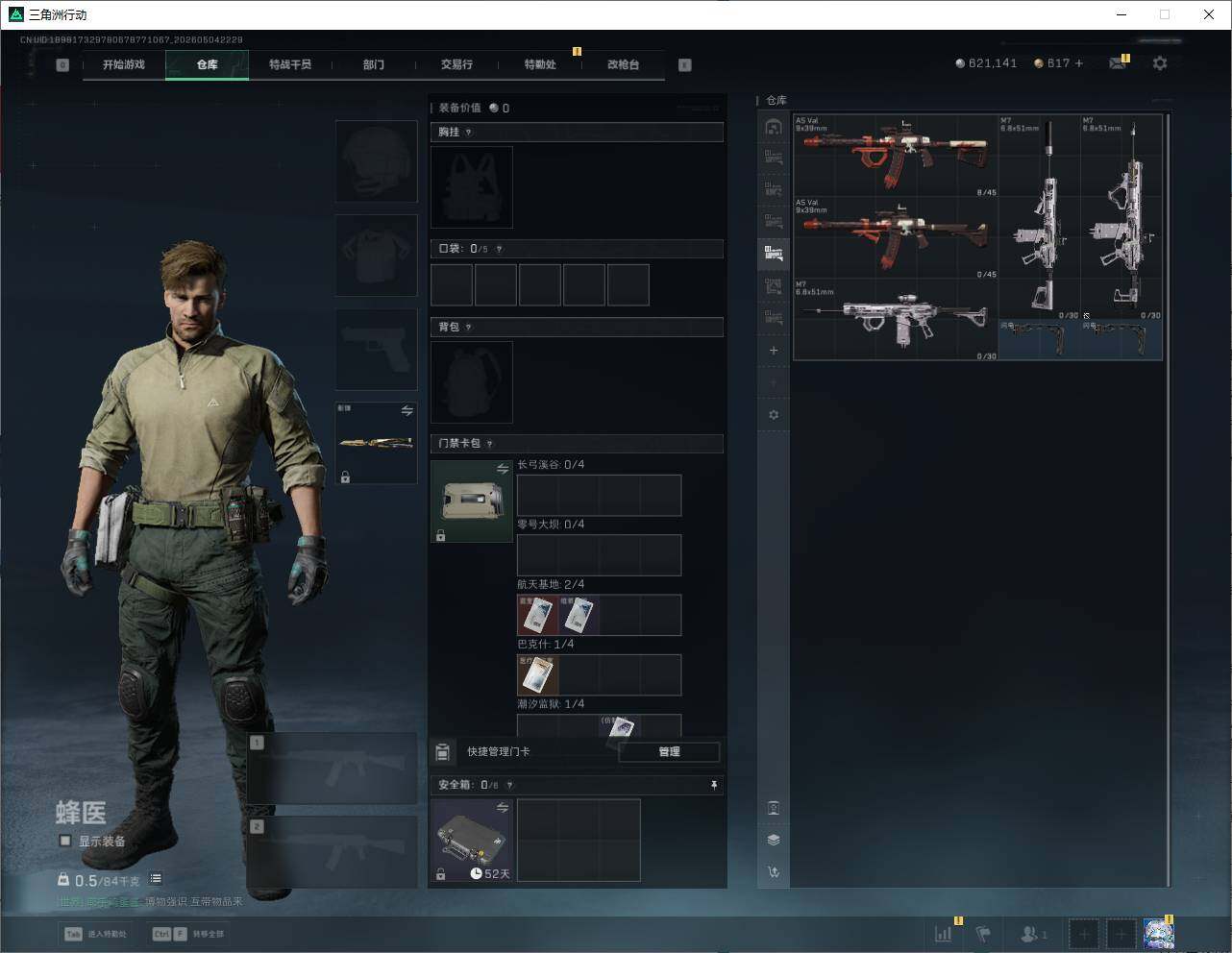Select the empty primary weapon slot 2

[333, 852]
